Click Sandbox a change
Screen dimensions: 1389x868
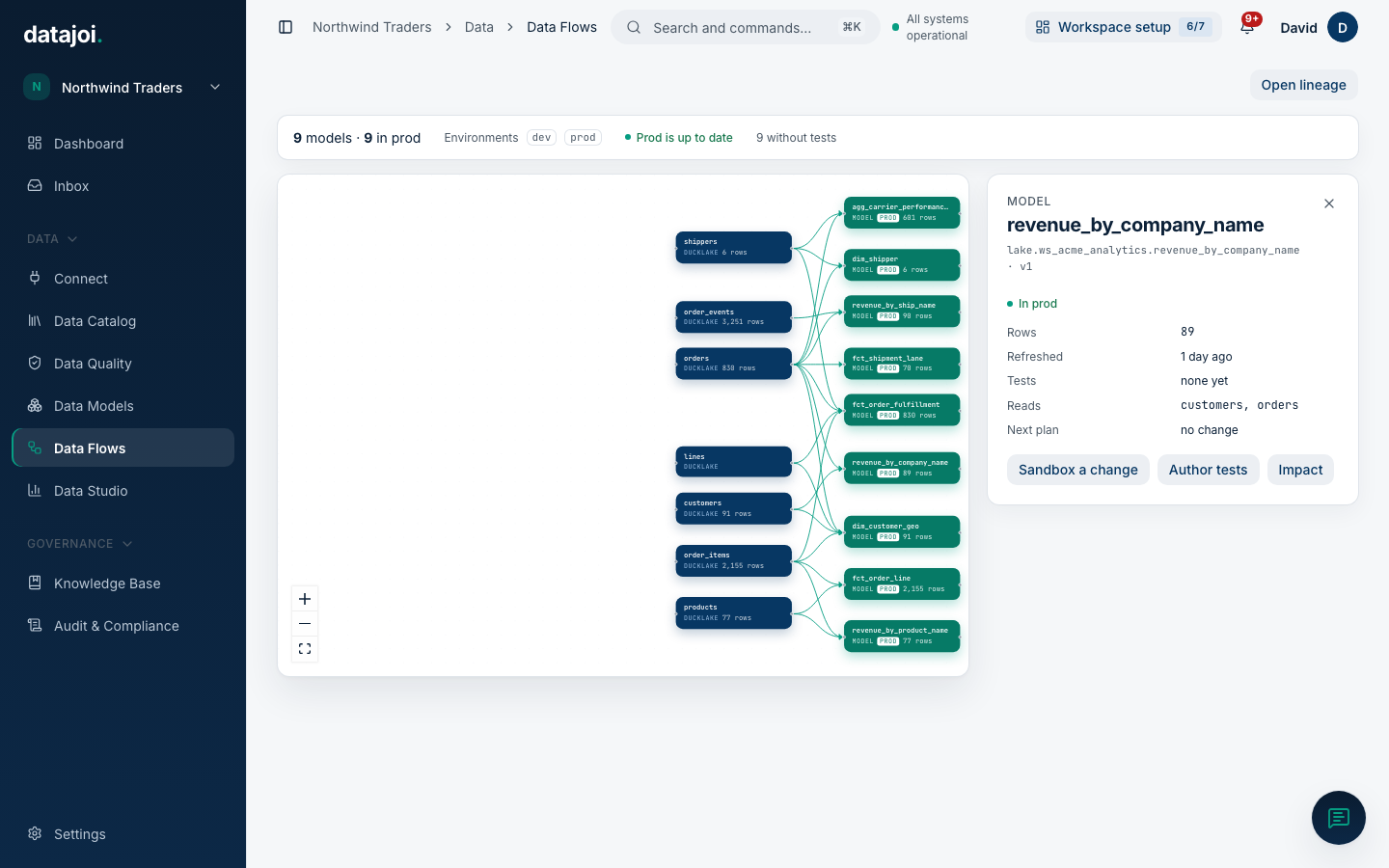click(x=1078, y=470)
